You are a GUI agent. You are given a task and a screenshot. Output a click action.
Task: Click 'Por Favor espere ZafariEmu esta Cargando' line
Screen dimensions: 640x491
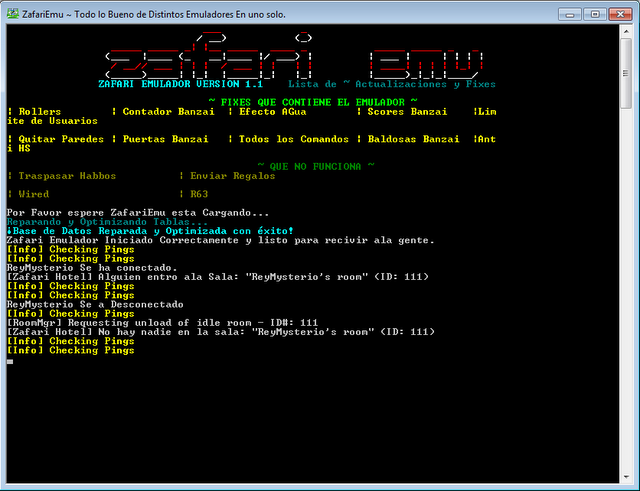pyautogui.click(x=138, y=213)
